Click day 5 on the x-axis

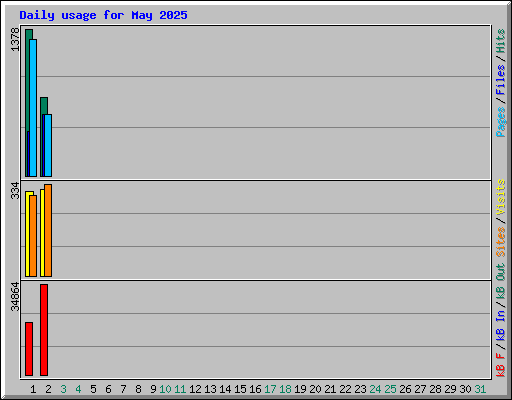pos(93,389)
